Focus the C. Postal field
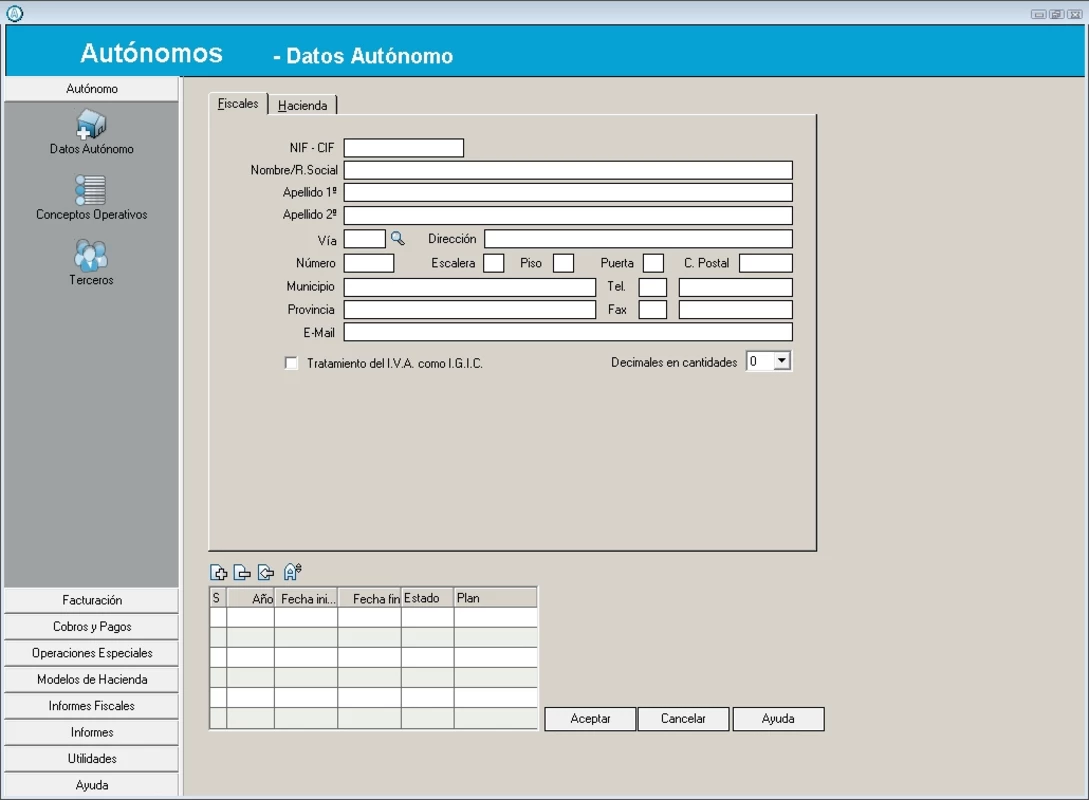 coord(766,263)
